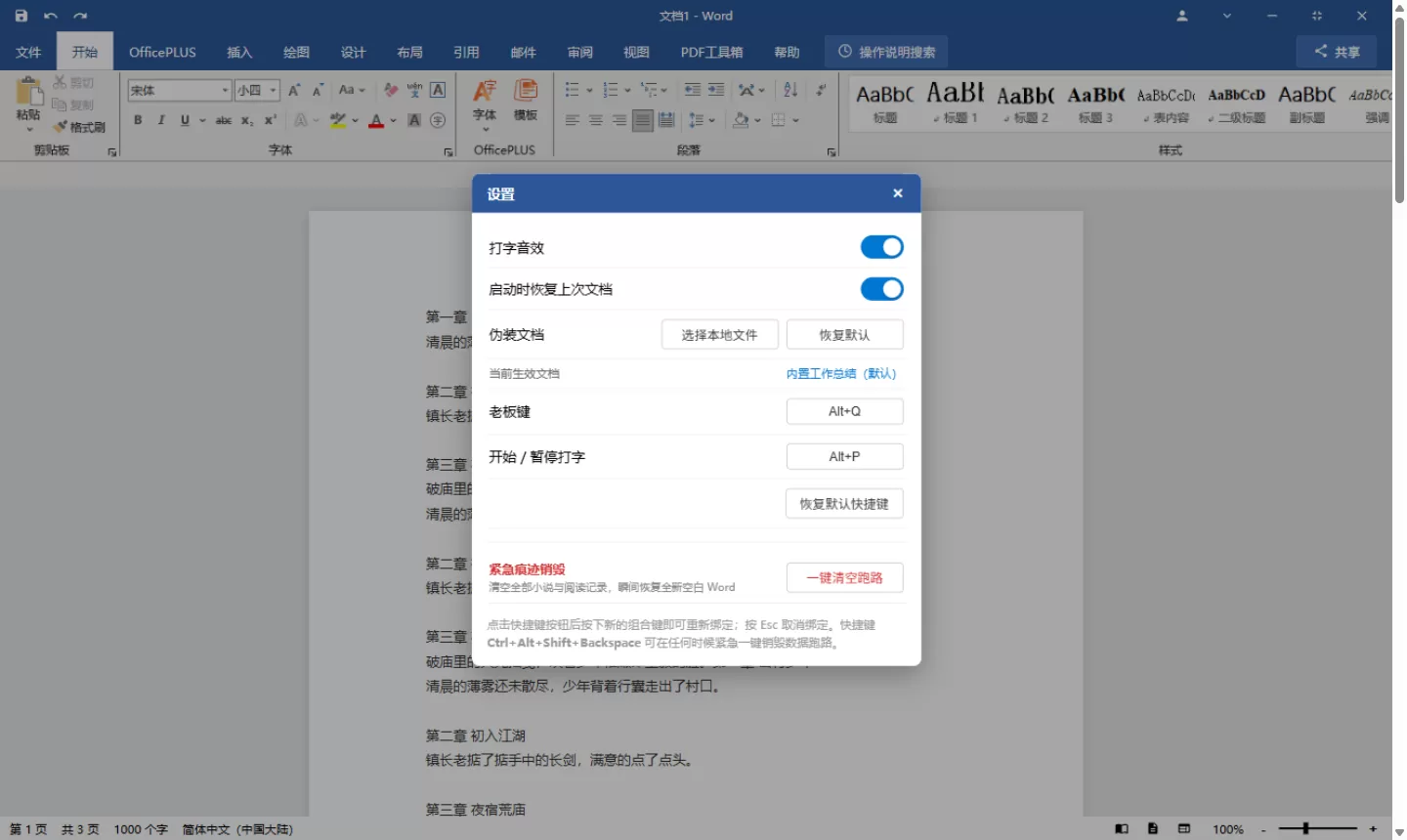Click the 共享 share button
1407x840 pixels.
point(1337,52)
